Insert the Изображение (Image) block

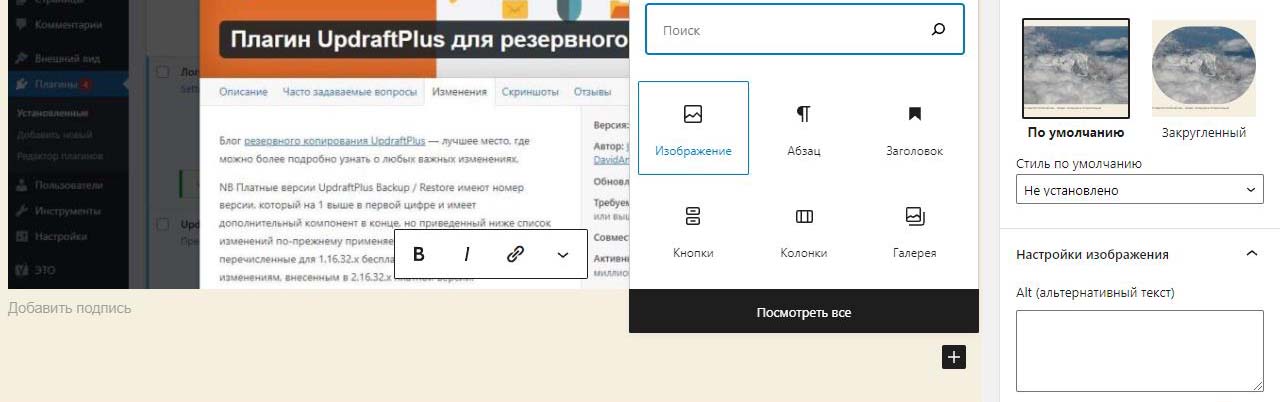tap(693, 128)
